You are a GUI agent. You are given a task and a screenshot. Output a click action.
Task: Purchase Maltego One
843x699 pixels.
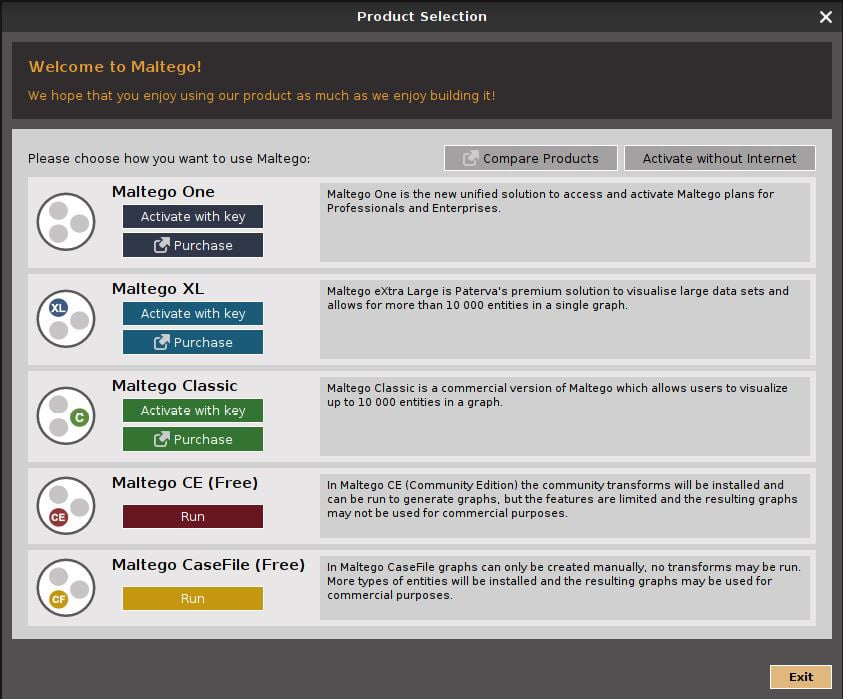click(193, 245)
